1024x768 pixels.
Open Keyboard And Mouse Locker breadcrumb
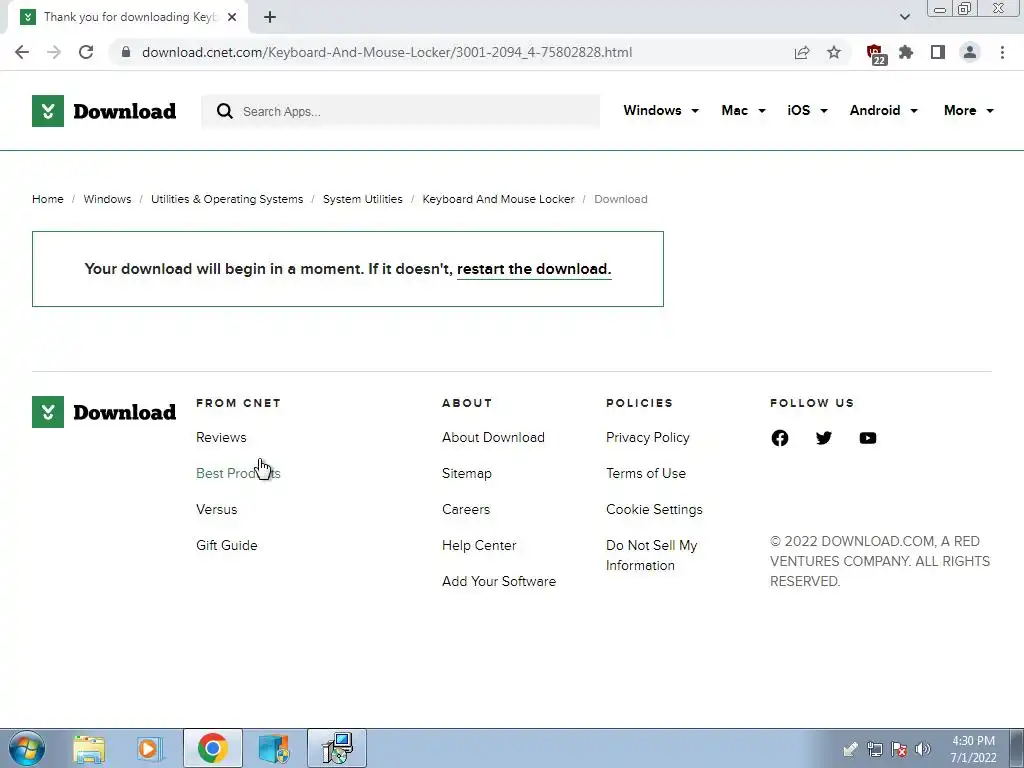click(498, 199)
